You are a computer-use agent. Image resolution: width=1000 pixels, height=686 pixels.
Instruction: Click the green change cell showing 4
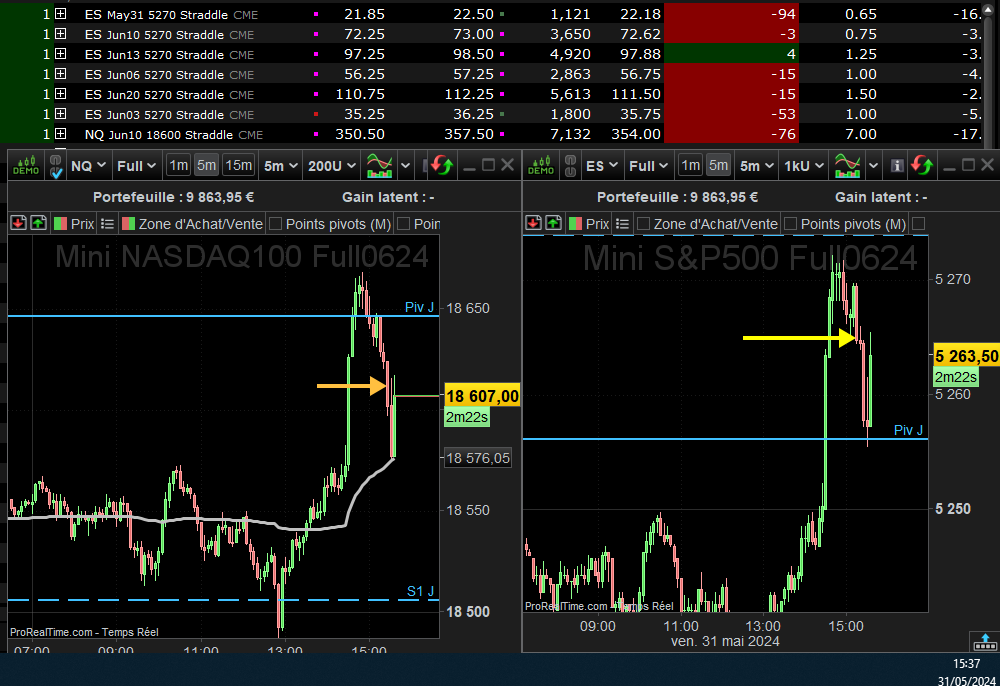(731, 54)
